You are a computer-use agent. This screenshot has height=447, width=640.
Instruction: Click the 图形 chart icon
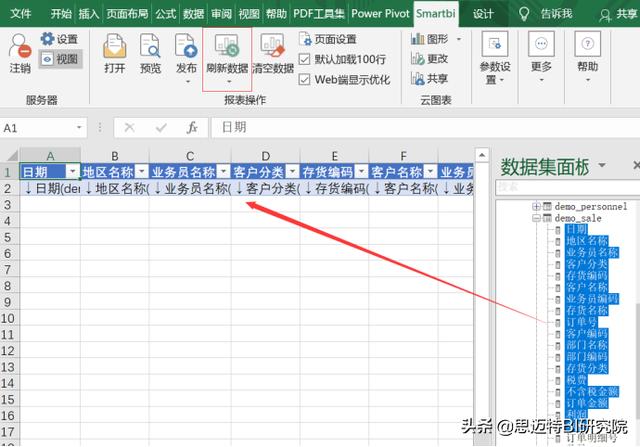tap(418, 39)
